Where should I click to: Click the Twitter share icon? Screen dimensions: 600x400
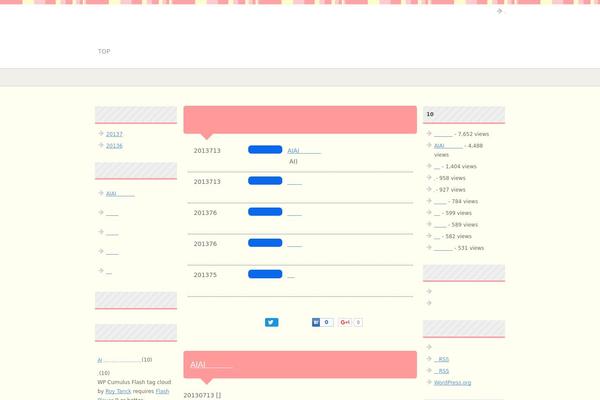click(271, 322)
